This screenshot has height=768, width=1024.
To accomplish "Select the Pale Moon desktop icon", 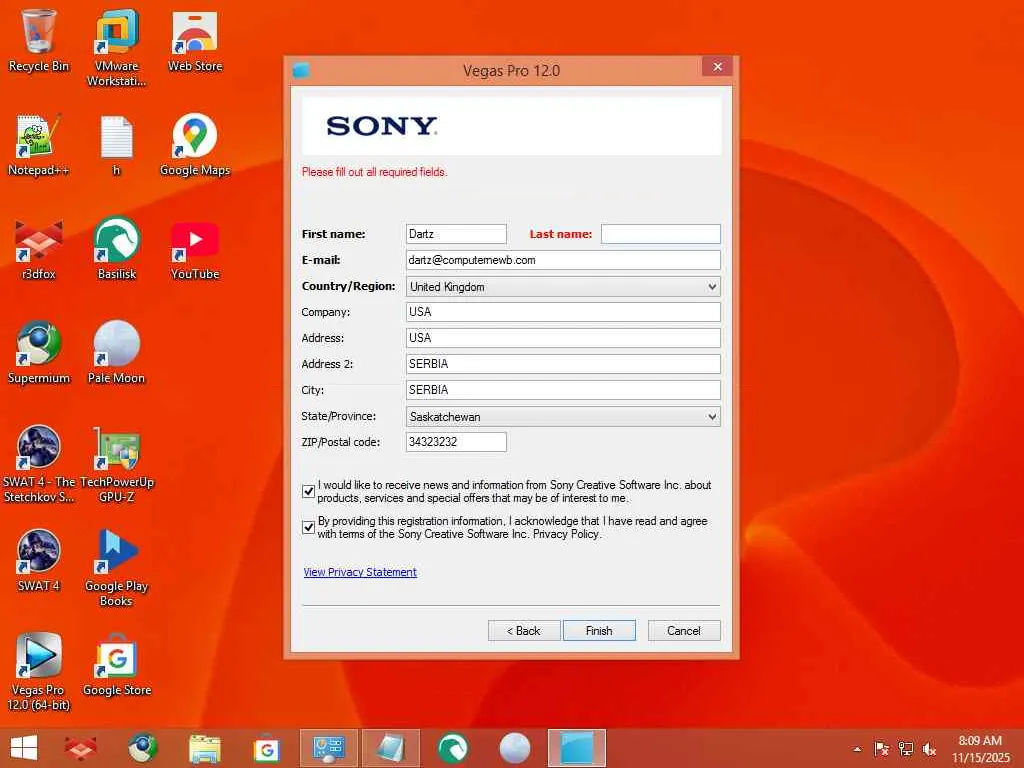I will pyautogui.click(x=116, y=353).
